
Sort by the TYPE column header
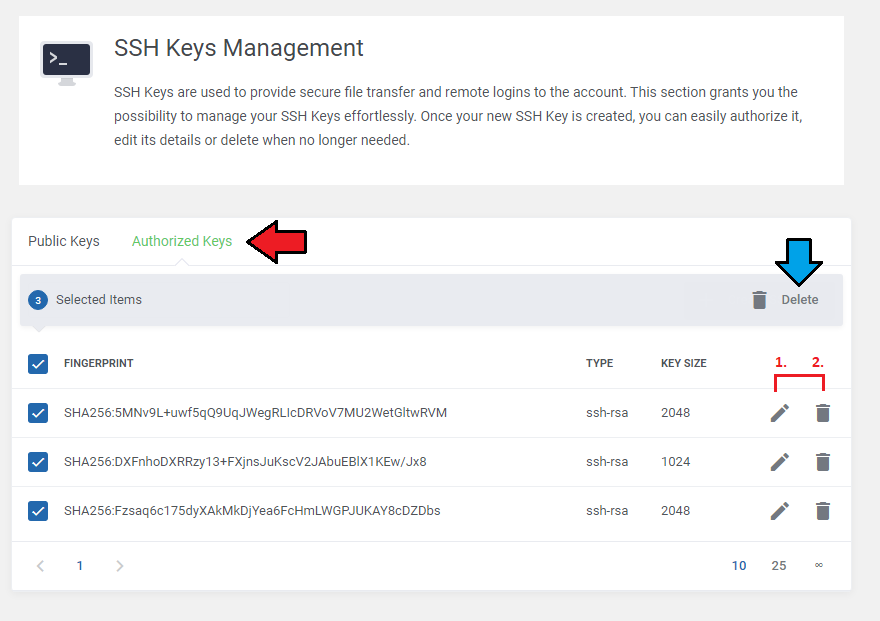tap(599, 364)
